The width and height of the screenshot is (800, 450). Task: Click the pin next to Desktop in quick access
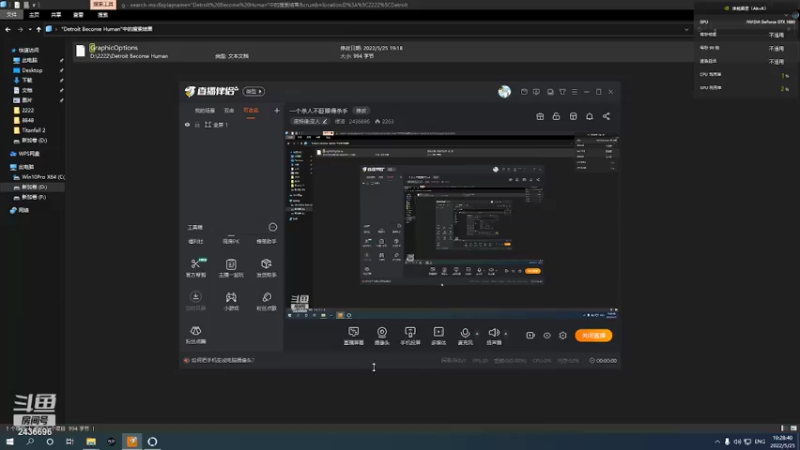click(61, 70)
